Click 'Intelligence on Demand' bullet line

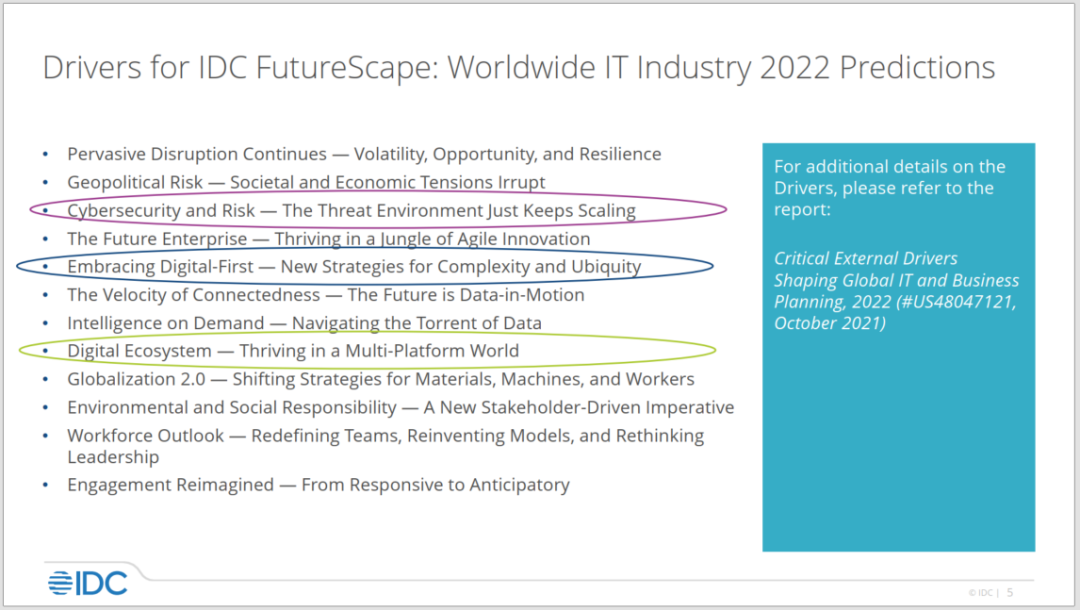[x=304, y=323]
